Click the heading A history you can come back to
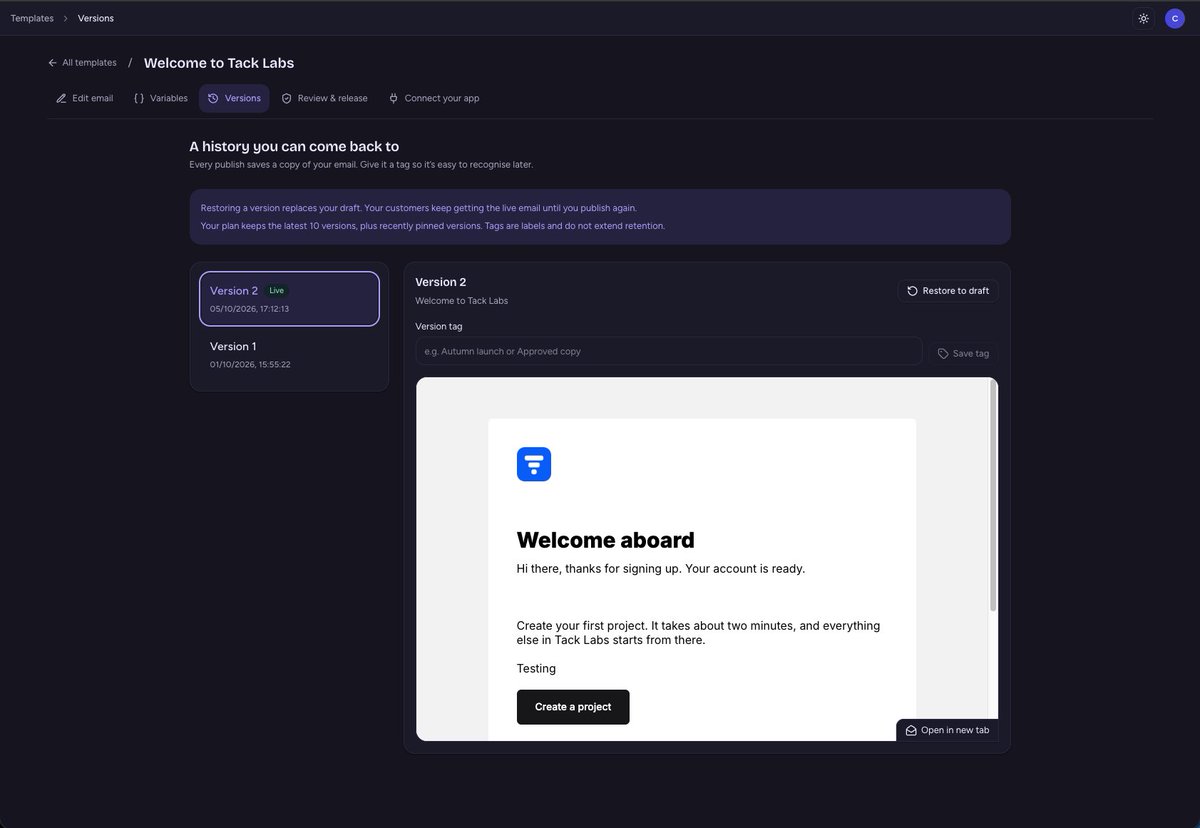This screenshot has width=1200, height=828. pos(294,147)
